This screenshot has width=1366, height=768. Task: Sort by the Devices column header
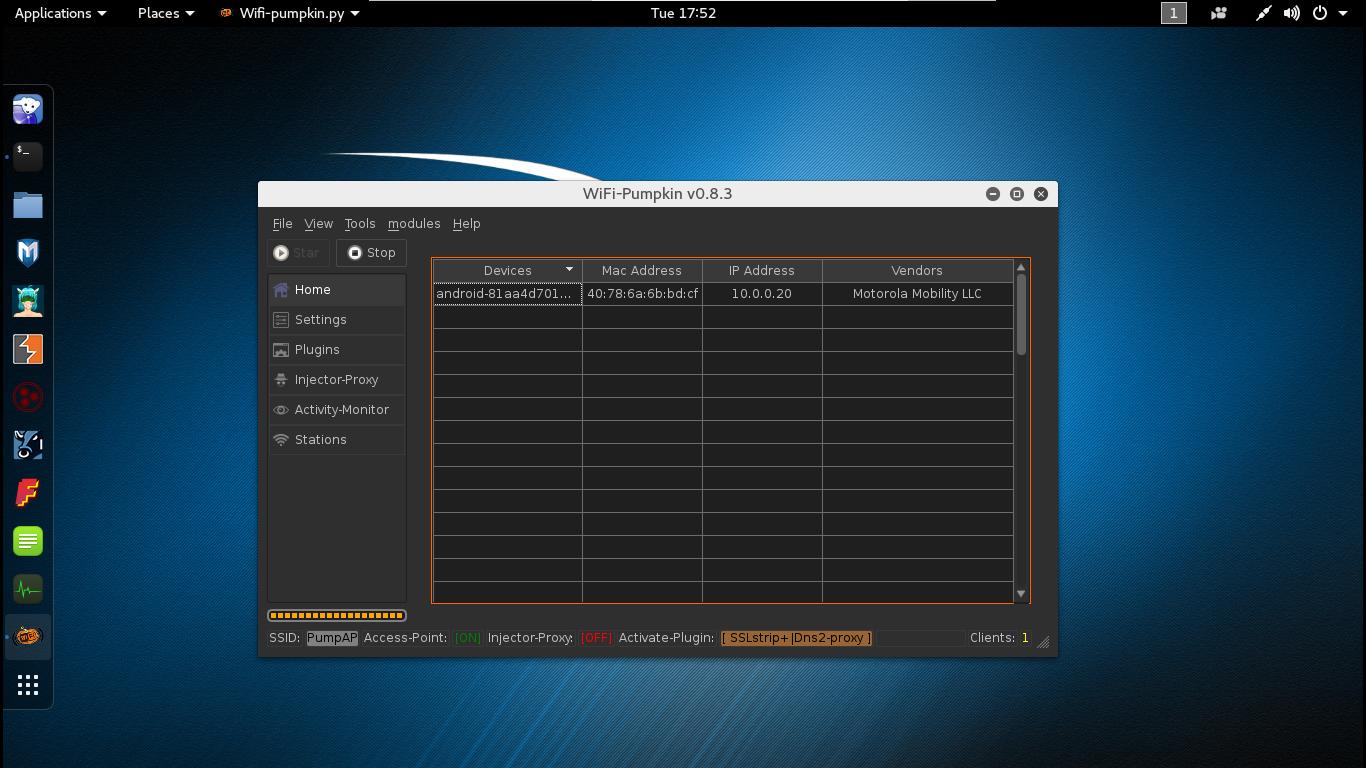click(x=507, y=271)
